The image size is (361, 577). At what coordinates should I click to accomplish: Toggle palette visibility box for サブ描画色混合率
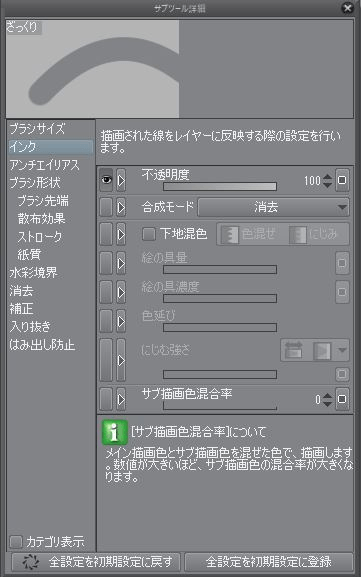[106, 399]
